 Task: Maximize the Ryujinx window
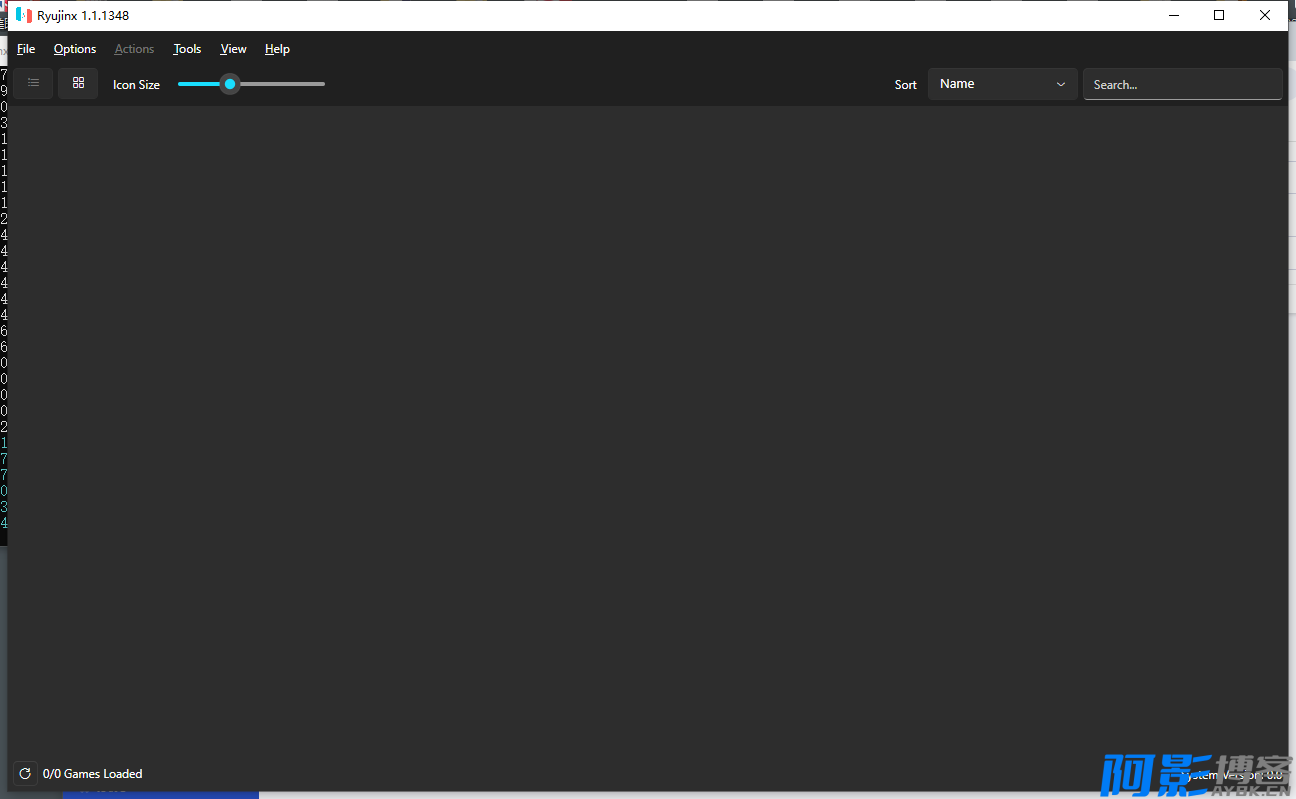pyautogui.click(x=1219, y=15)
